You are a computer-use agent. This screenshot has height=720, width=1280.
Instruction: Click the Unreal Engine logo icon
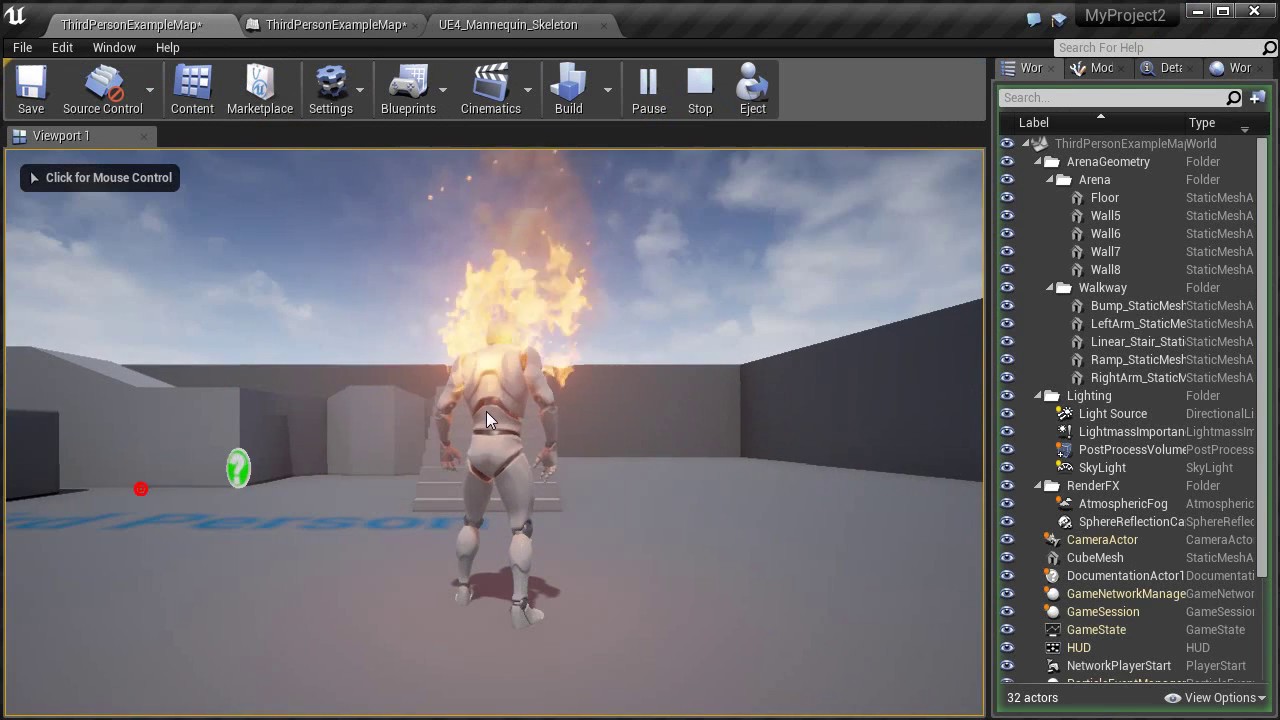[16, 16]
